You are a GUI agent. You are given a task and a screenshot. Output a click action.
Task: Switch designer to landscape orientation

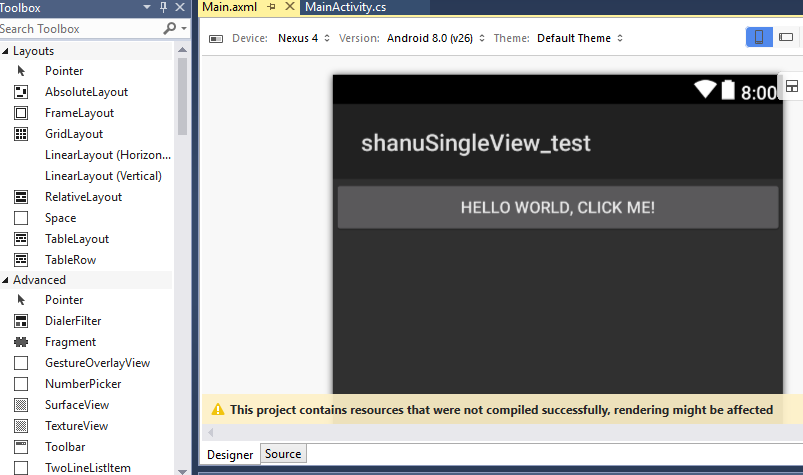[x=786, y=37]
